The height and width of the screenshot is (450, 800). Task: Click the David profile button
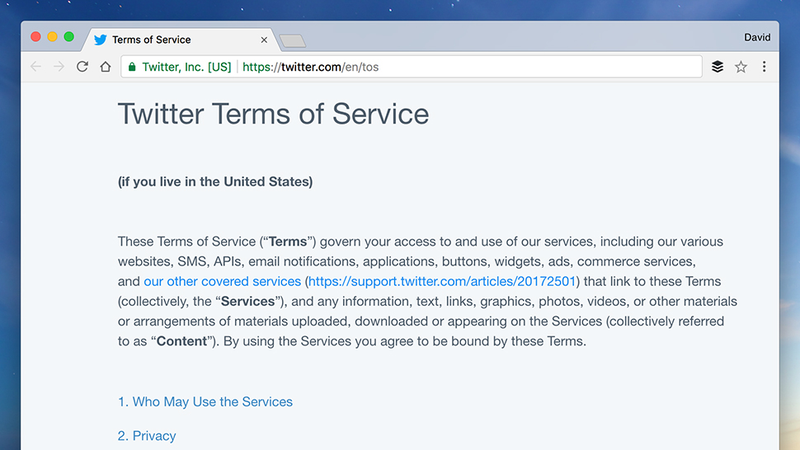[757, 37]
